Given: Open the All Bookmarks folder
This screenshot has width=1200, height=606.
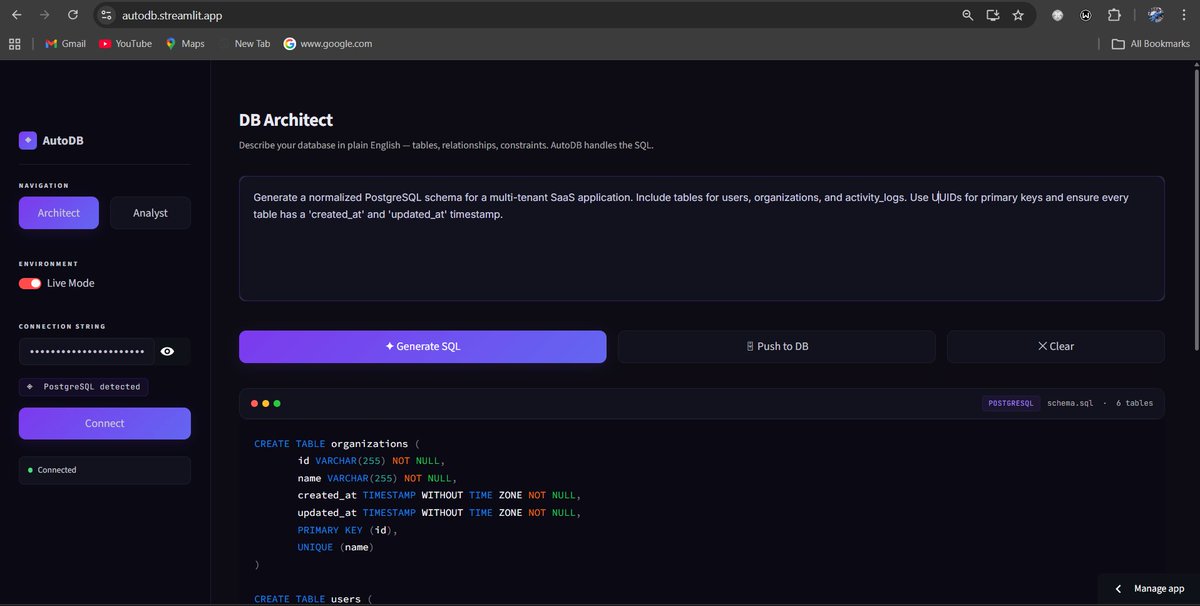Looking at the screenshot, I should (1151, 44).
